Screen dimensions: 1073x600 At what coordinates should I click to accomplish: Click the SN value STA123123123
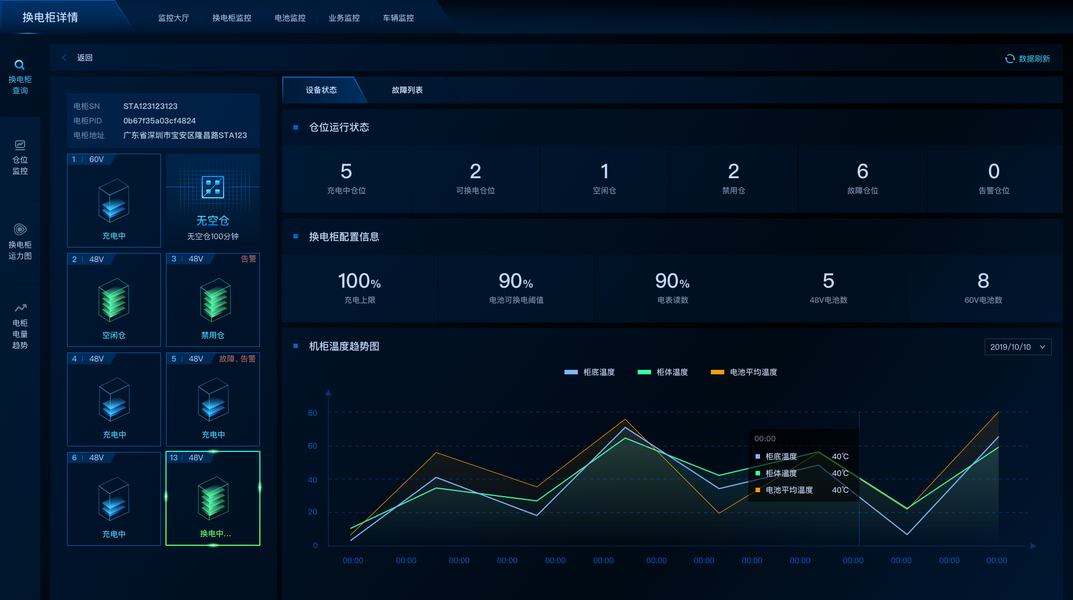(x=150, y=106)
